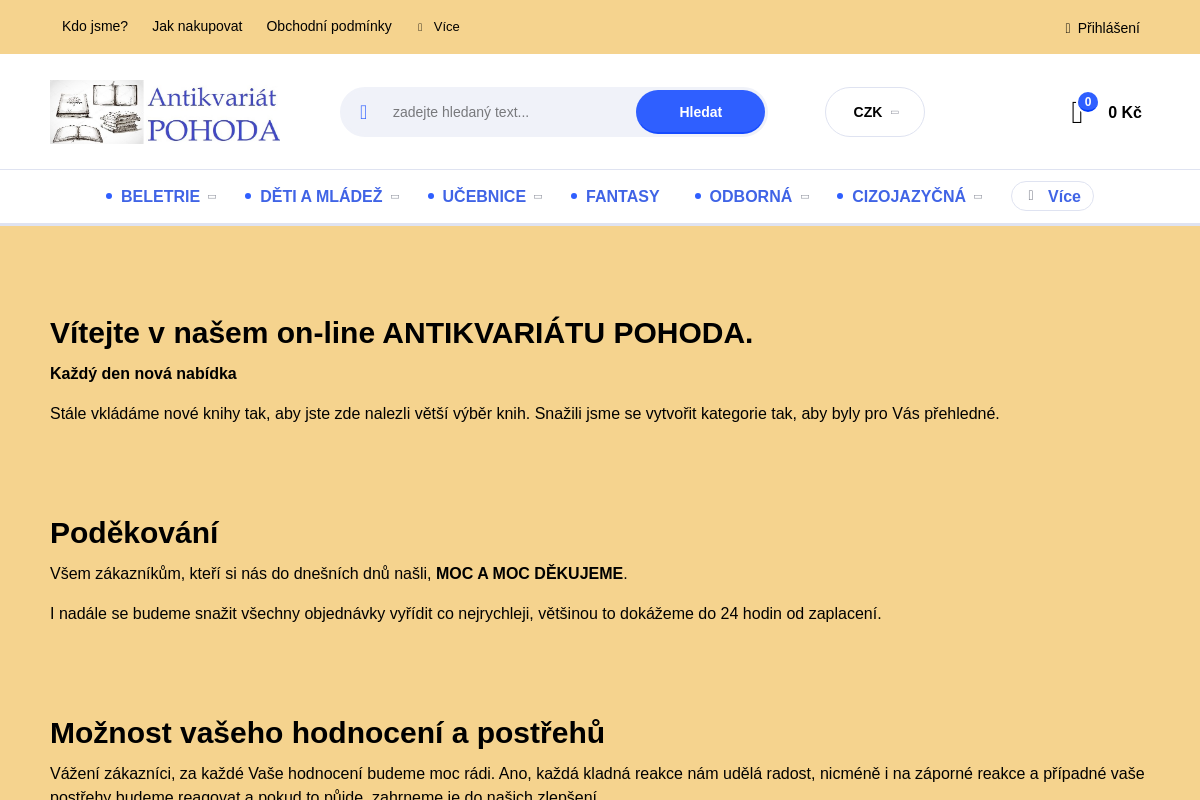Click the chevron icon inside the Více navigation button
The height and width of the screenshot is (800, 1200).
click(x=1031, y=196)
